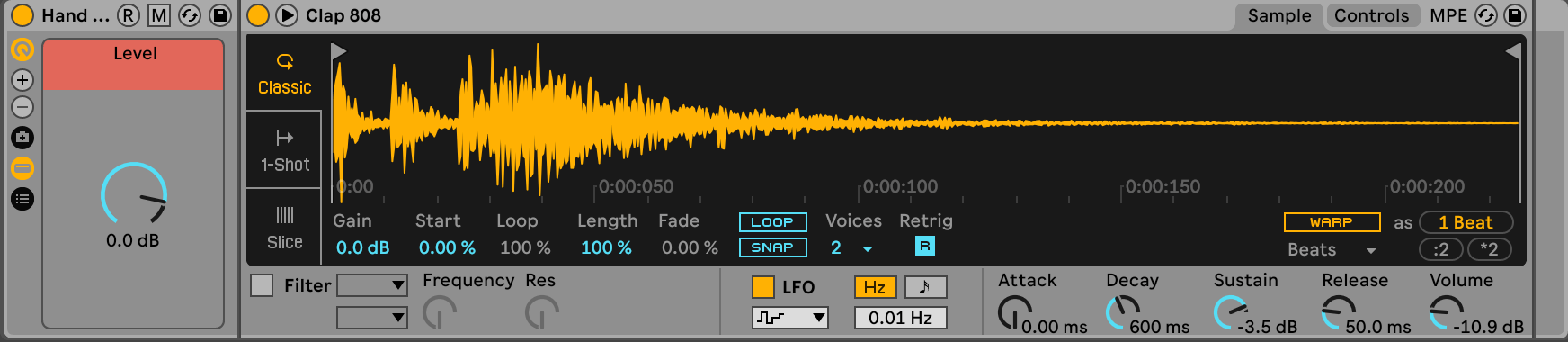Show chain list icon in rack sidebar

22,199
